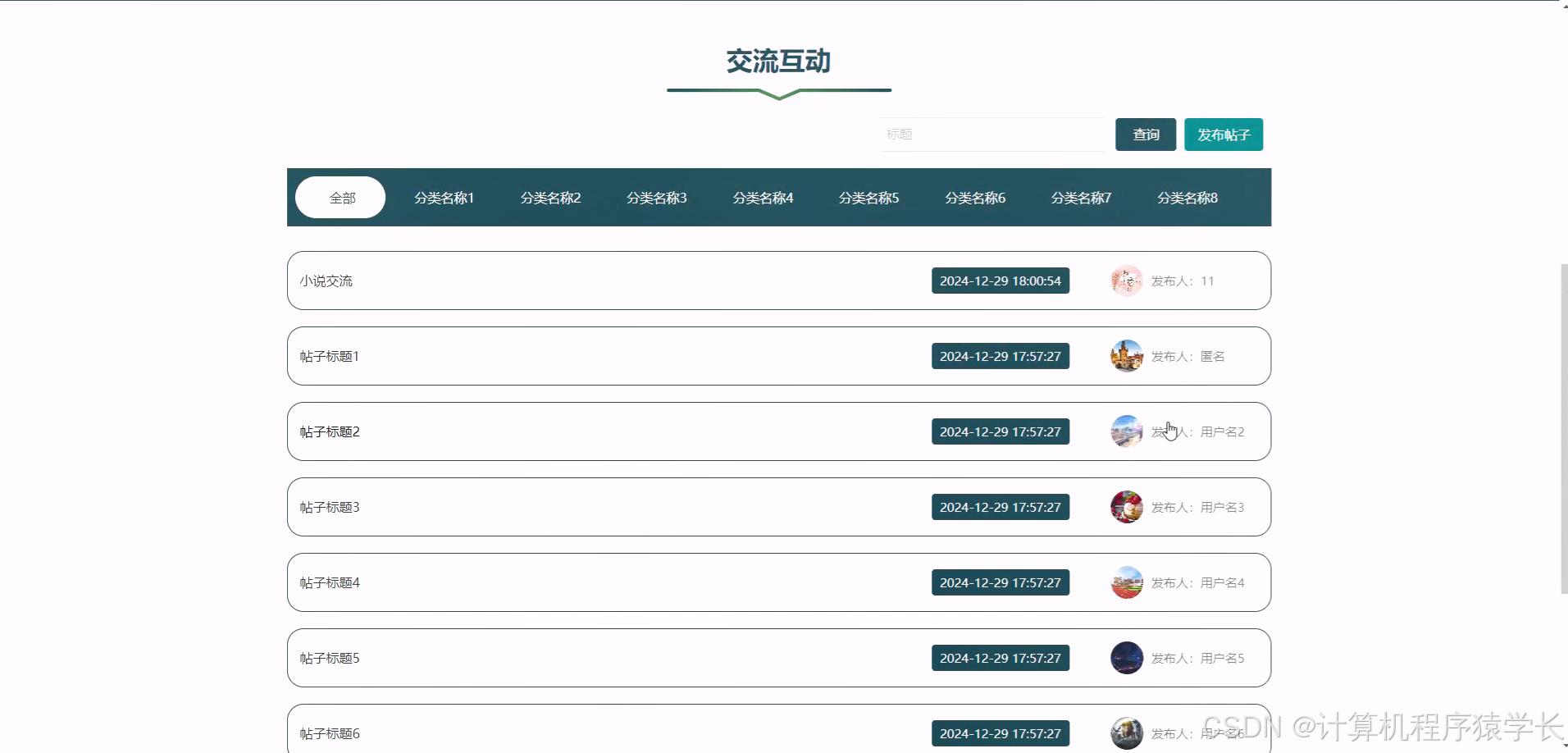The image size is (1568, 753).
Task: Click avatar of 用户名5
Action: pos(1127,658)
